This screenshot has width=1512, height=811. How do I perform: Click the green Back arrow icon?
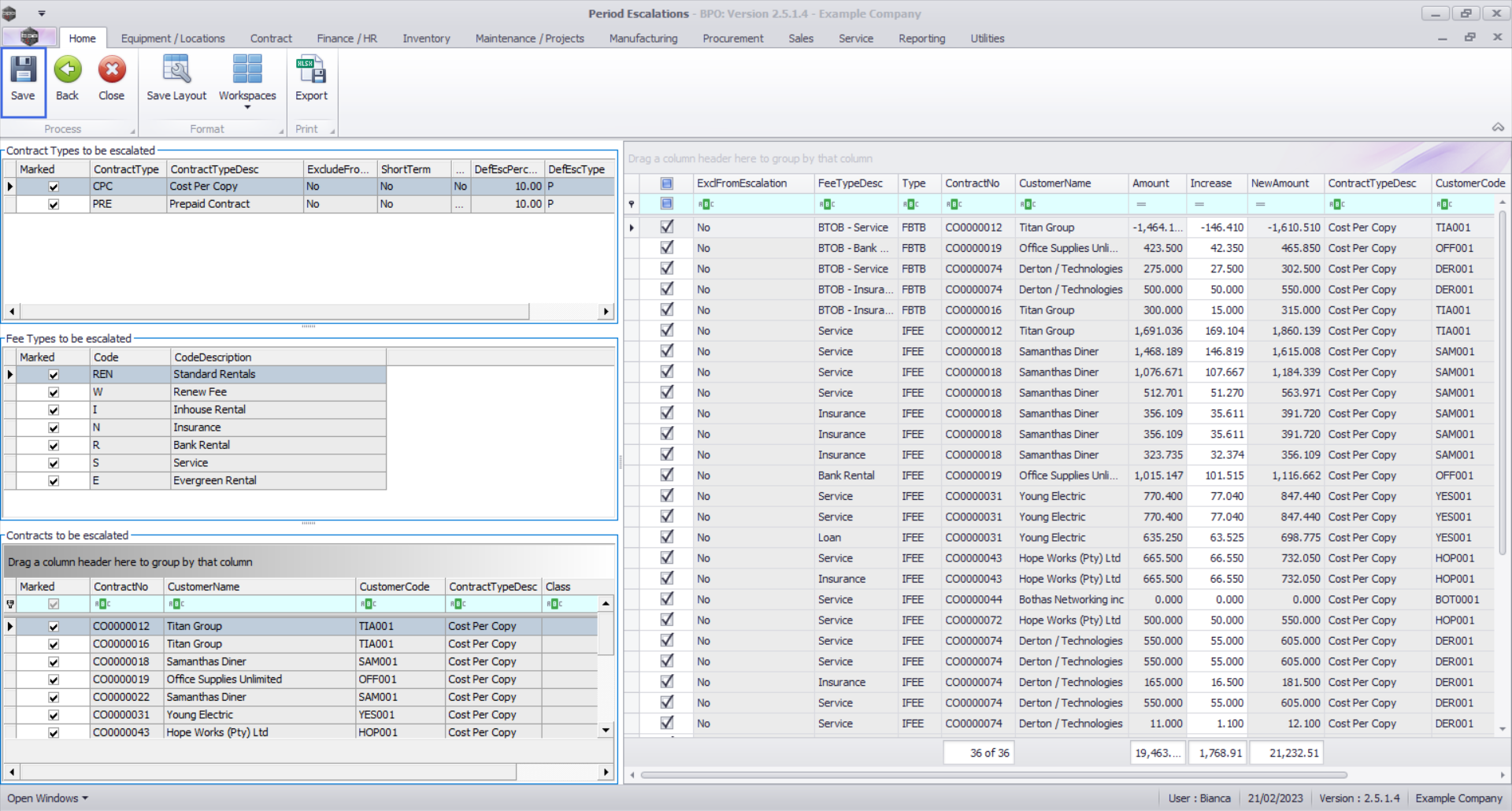tap(68, 71)
